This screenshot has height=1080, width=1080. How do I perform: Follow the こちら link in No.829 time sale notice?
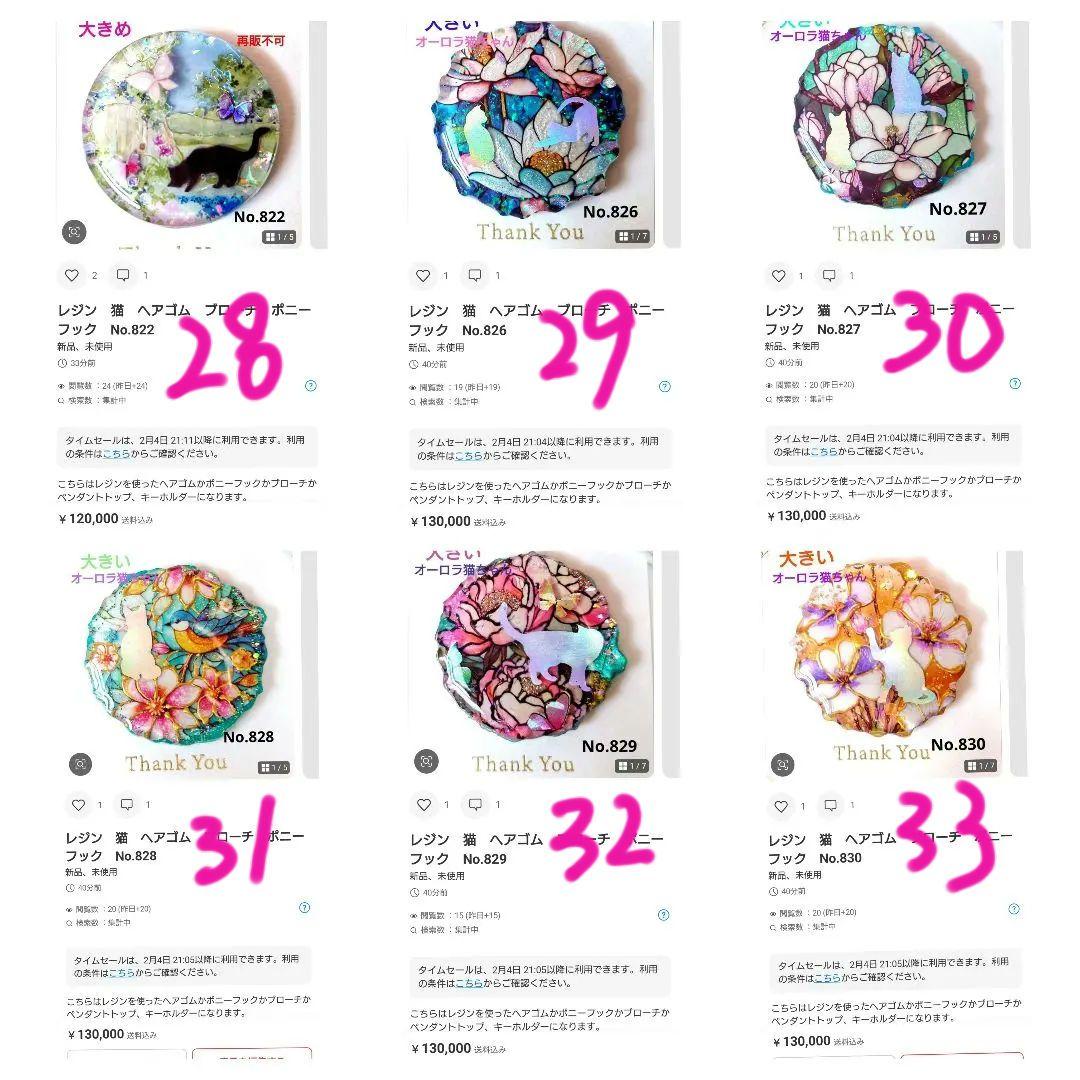click(x=469, y=984)
